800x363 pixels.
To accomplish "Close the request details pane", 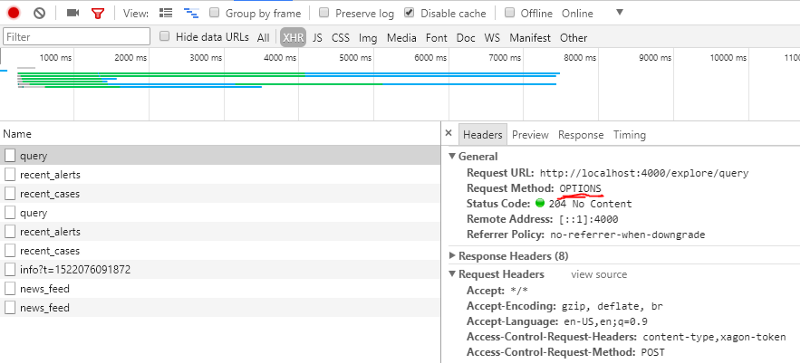I will tap(448, 133).
